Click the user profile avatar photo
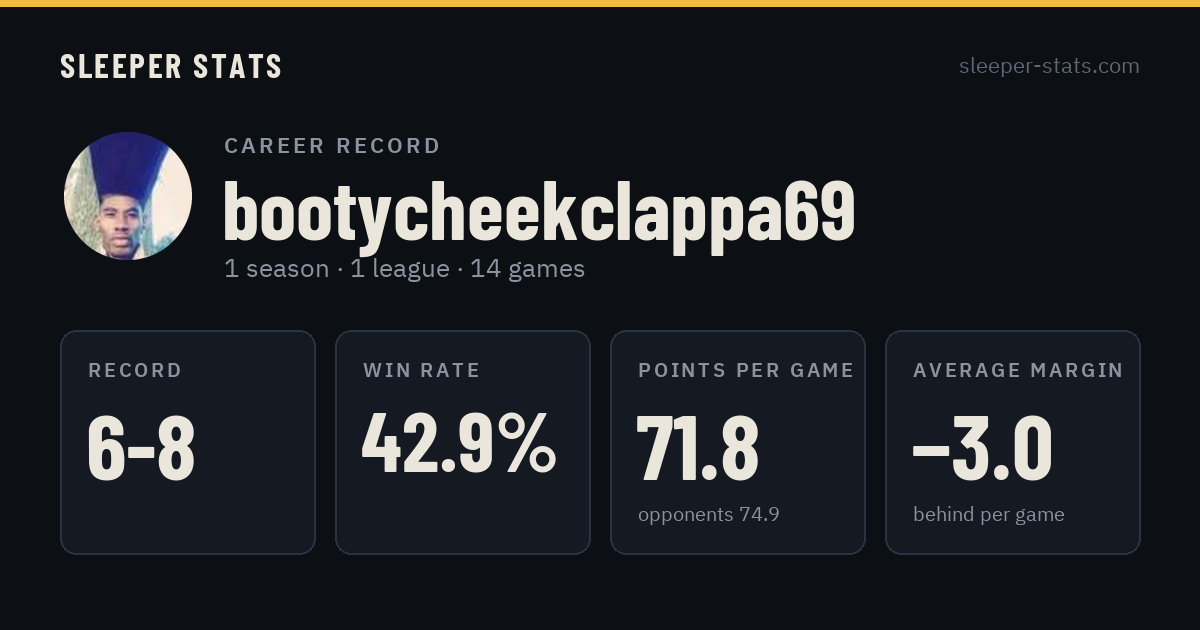The width and height of the screenshot is (1200, 630). coord(128,196)
